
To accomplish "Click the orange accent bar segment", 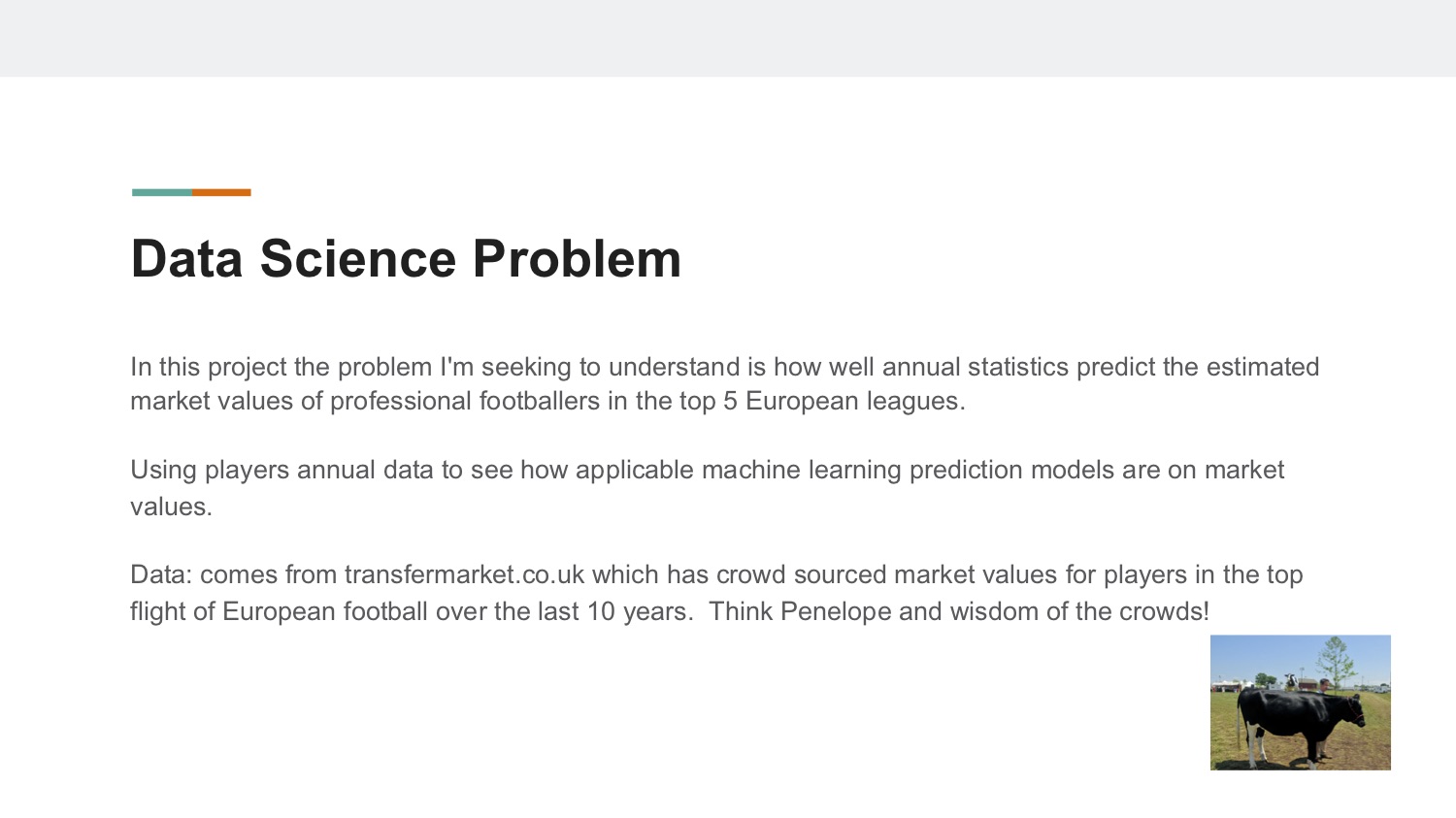I will [x=221, y=192].
